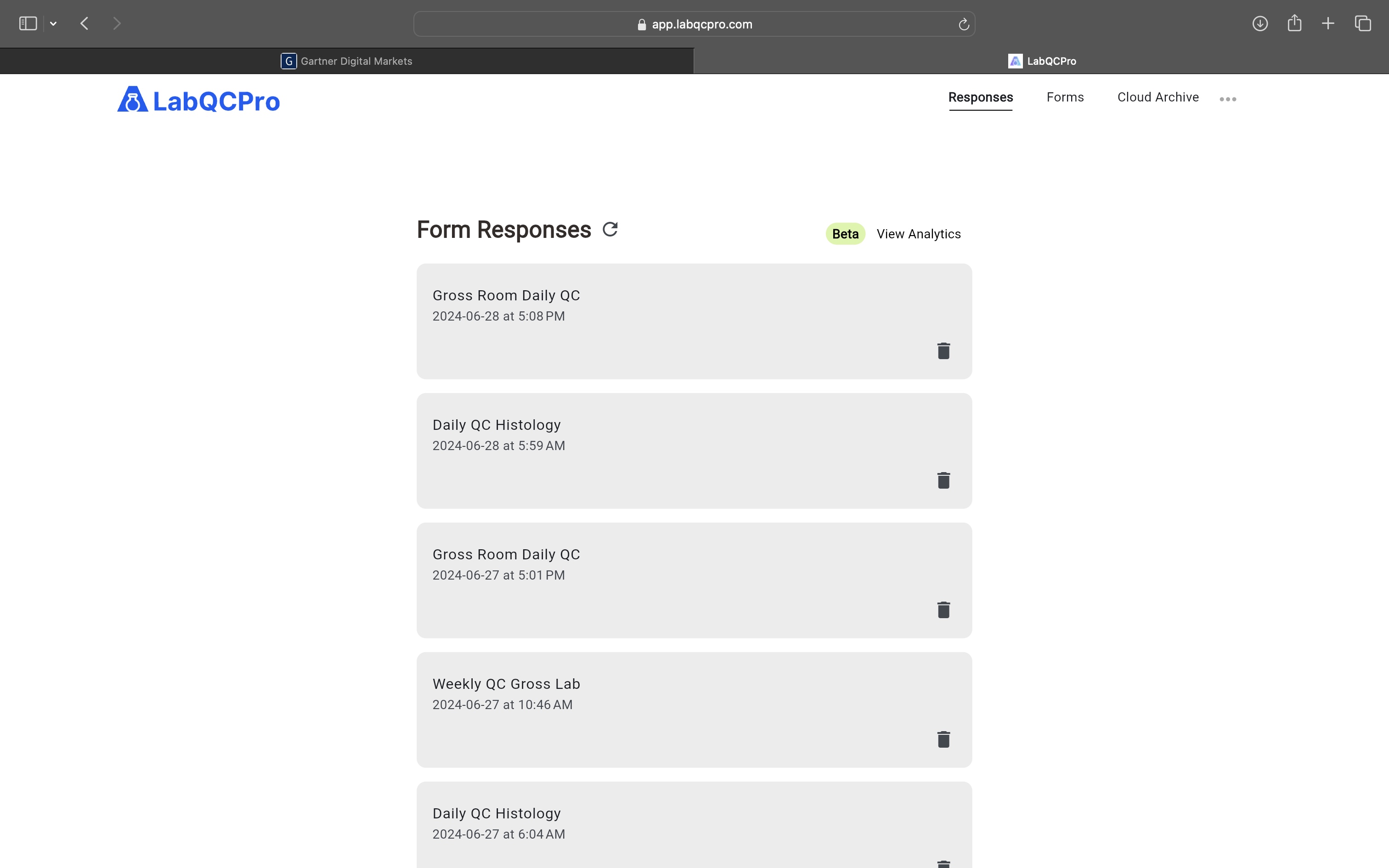Delete the Weekly QC Gross Lab response

point(943,739)
